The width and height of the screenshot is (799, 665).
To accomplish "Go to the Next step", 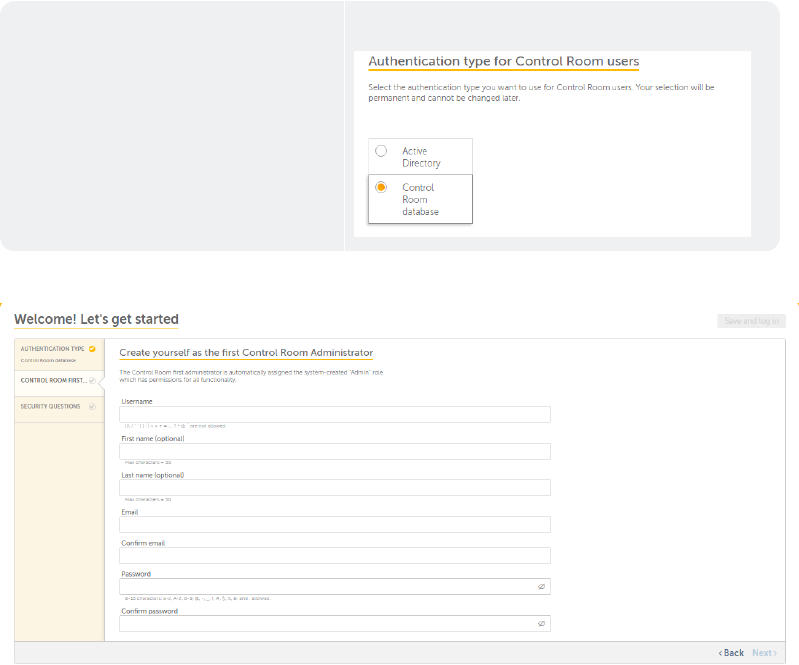I will point(763,653).
